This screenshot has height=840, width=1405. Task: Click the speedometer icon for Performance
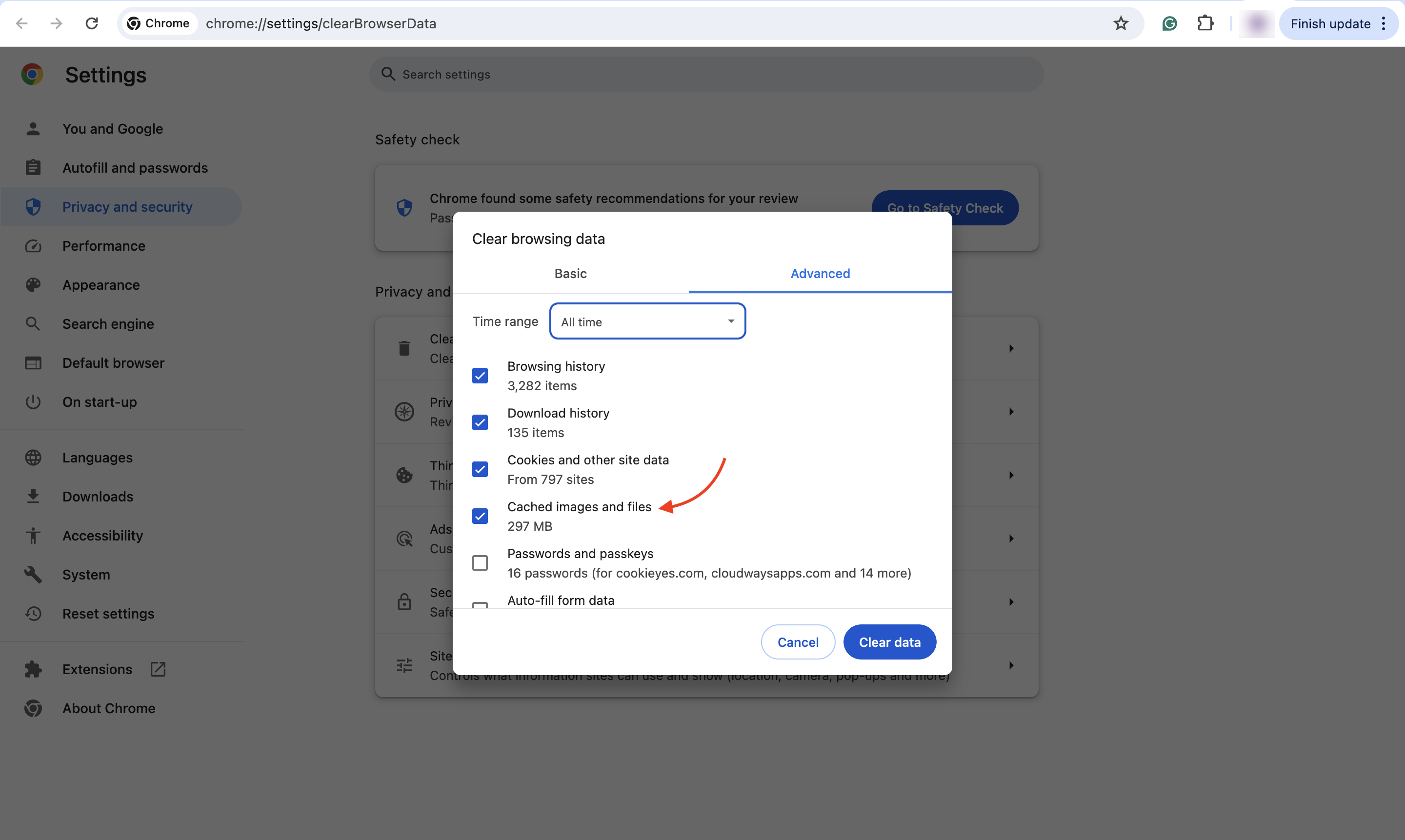click(33, 246)
